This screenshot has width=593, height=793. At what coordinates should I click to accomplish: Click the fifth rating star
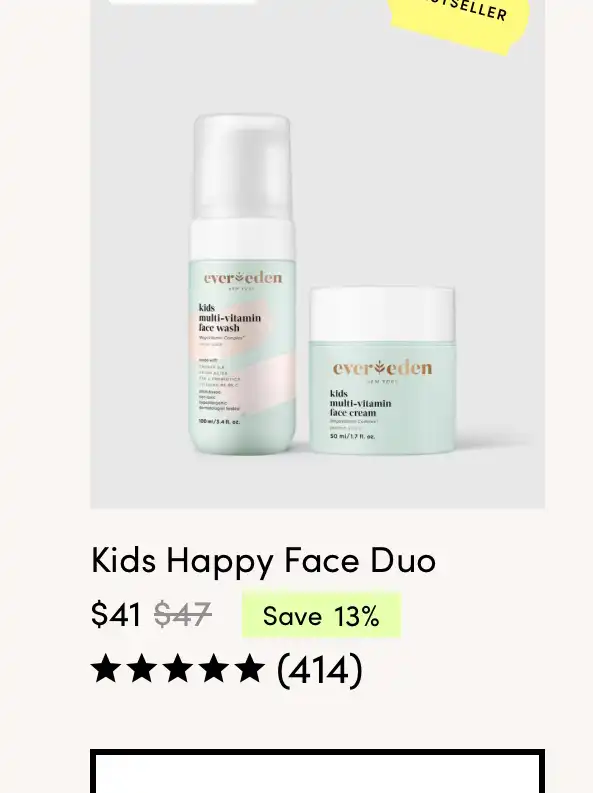click(250, 669)
